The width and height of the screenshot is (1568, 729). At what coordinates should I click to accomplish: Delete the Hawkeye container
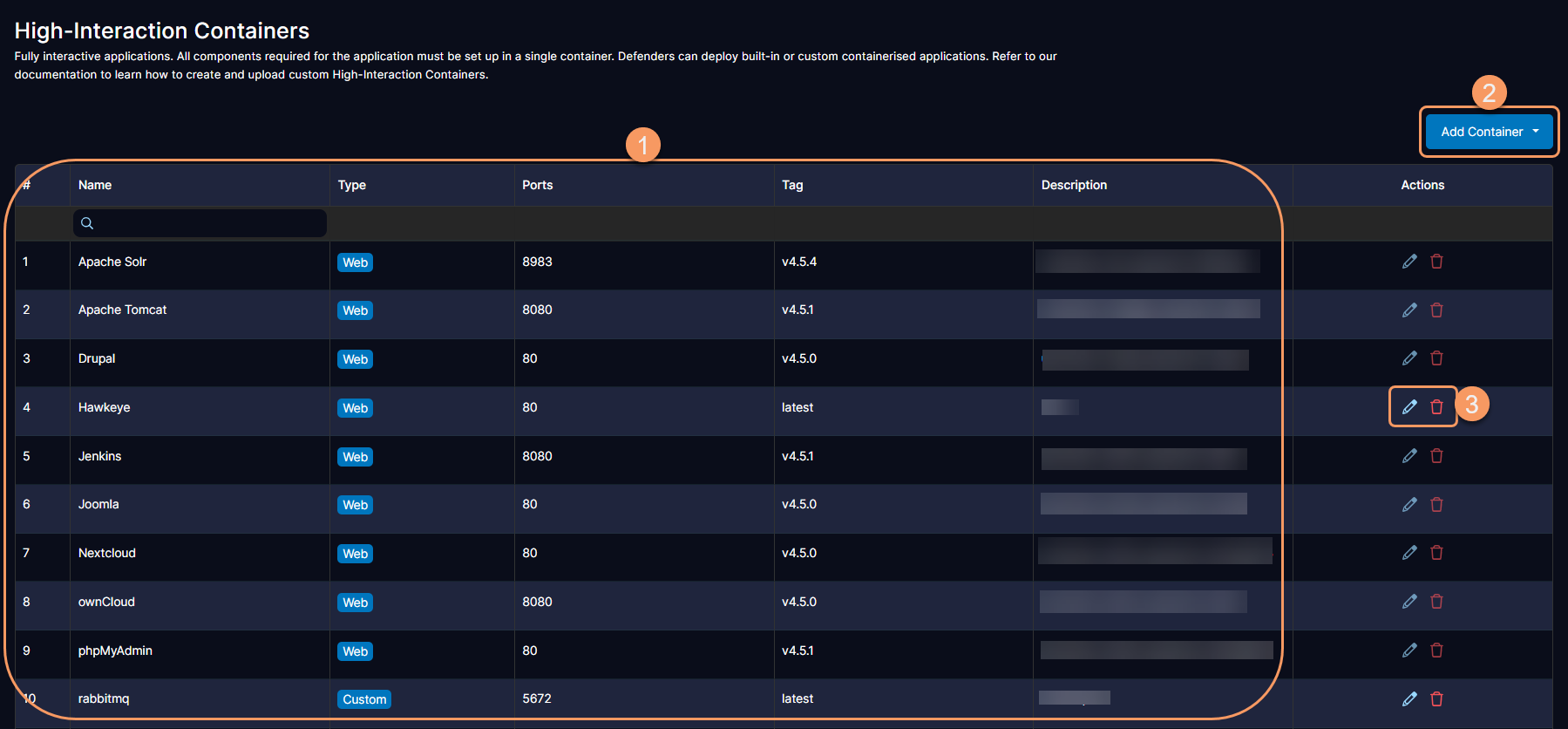pos(1436,407)
